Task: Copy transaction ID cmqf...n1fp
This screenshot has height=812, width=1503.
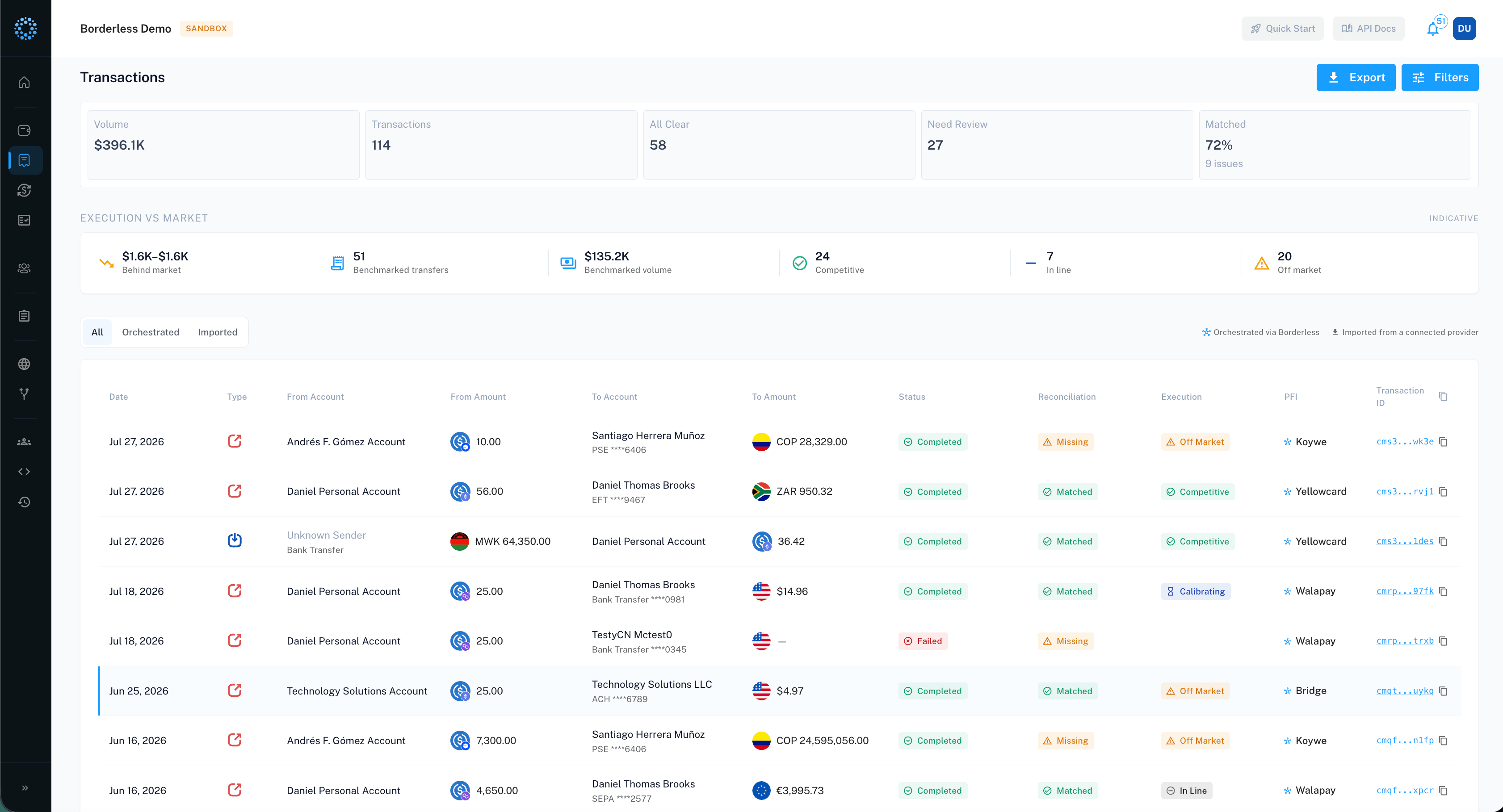Action: coord(1442,741)
